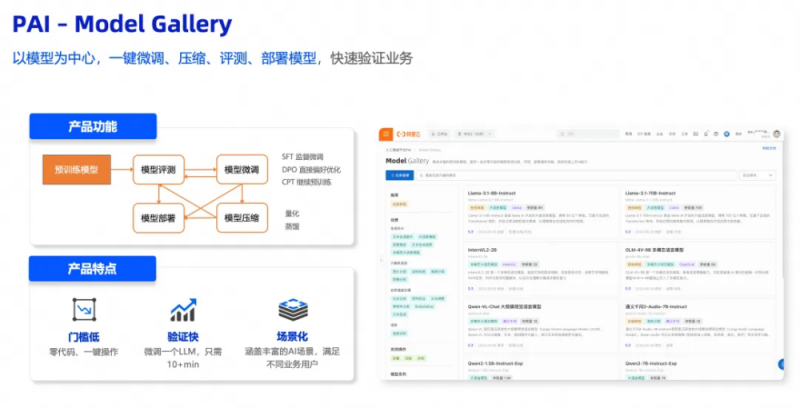Expand the collapsed sidebar chevron arrow
The height and width of the screenshot is (408, 800).
[x=381, y=260]
